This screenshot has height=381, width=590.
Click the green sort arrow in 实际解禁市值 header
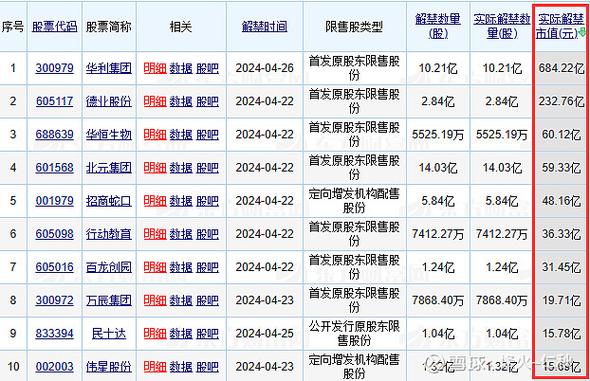(582, 33)
